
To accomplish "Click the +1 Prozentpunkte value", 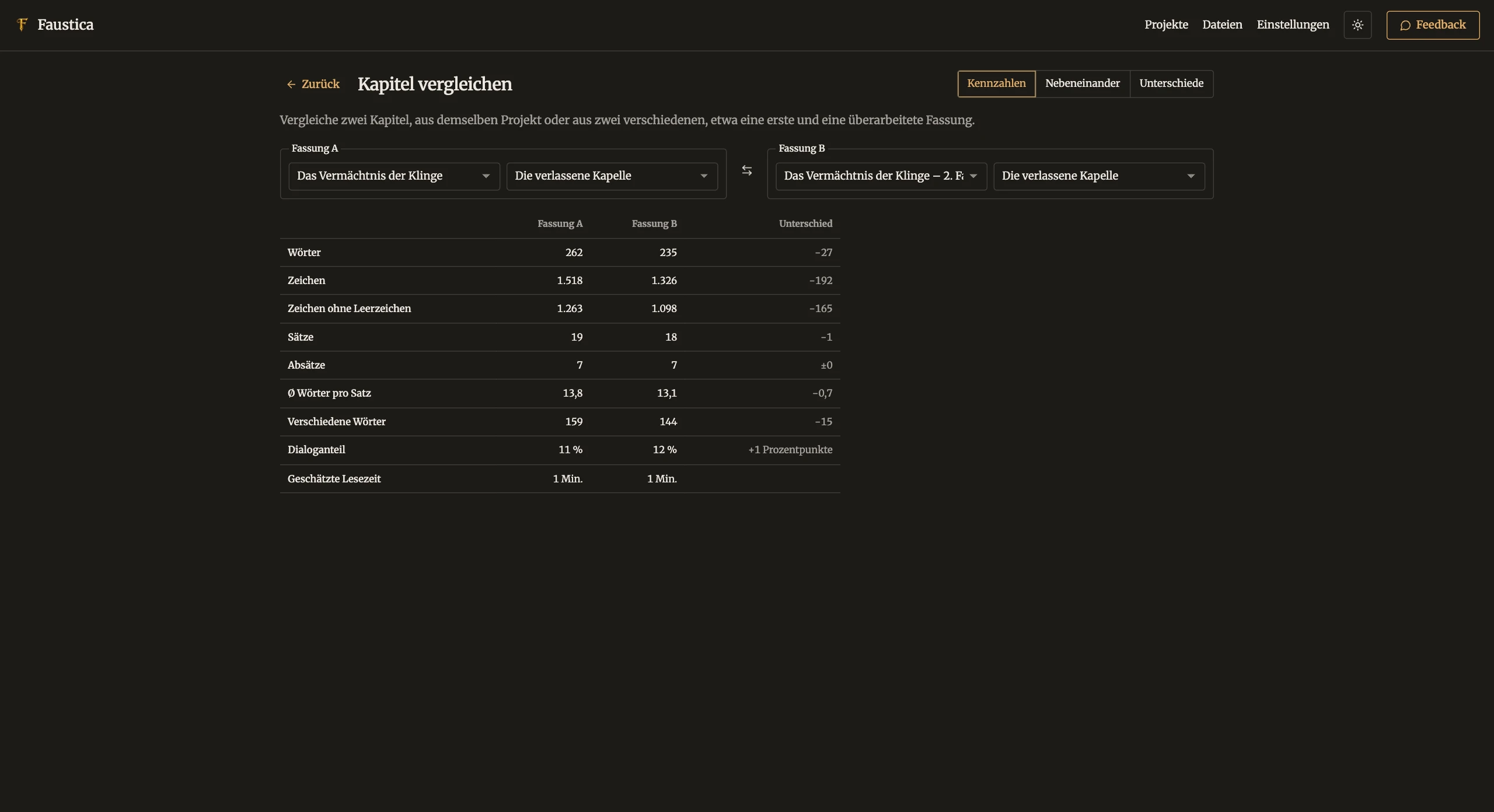I will 790,450.
